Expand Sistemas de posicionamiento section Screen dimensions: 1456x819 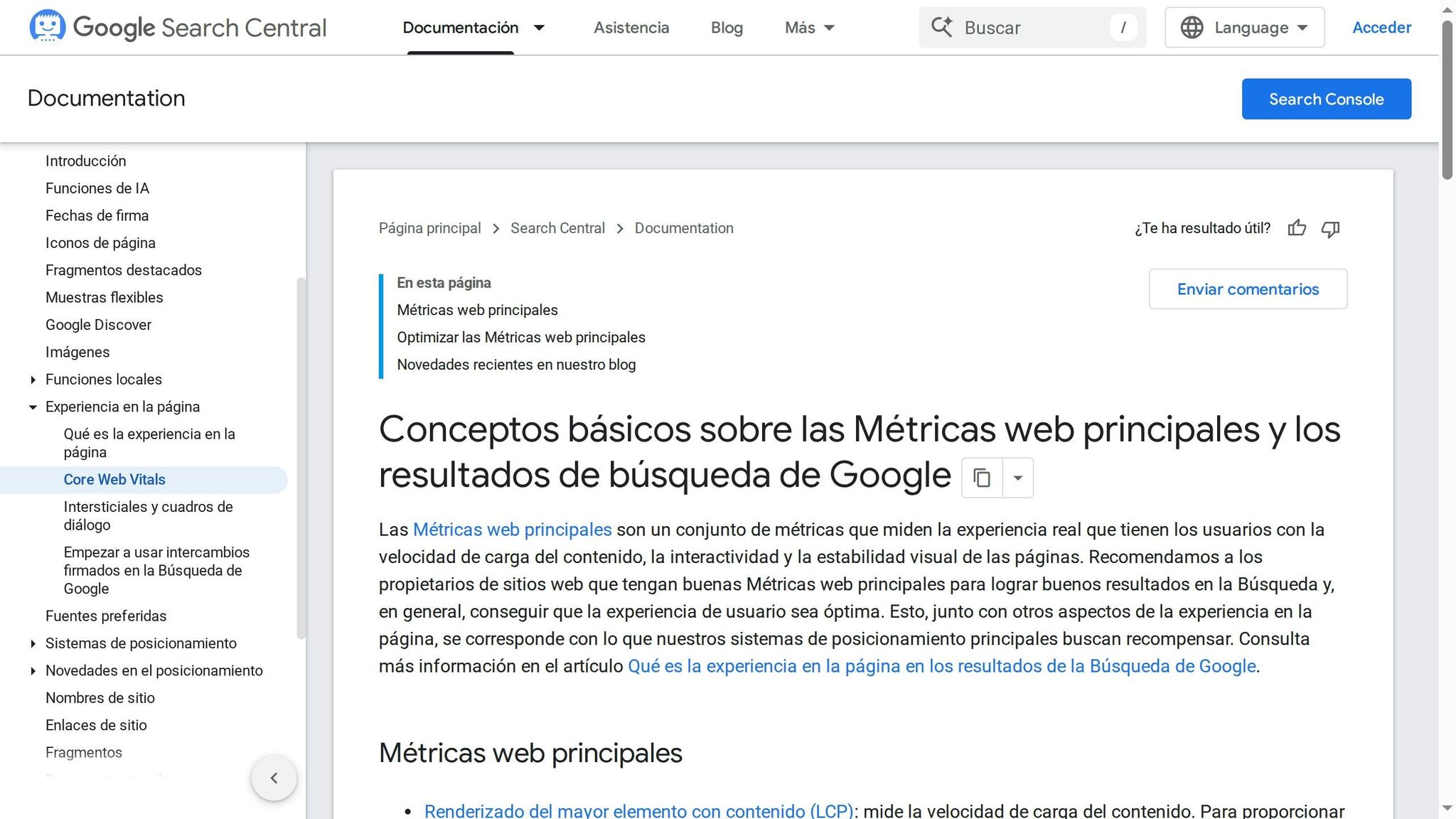click(x=33, y=643)
